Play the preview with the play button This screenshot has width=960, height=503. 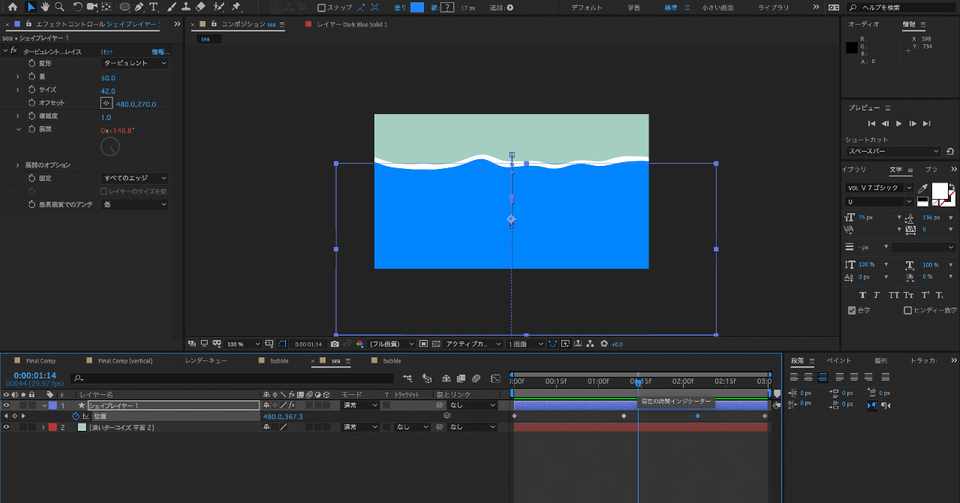[898, 124]
